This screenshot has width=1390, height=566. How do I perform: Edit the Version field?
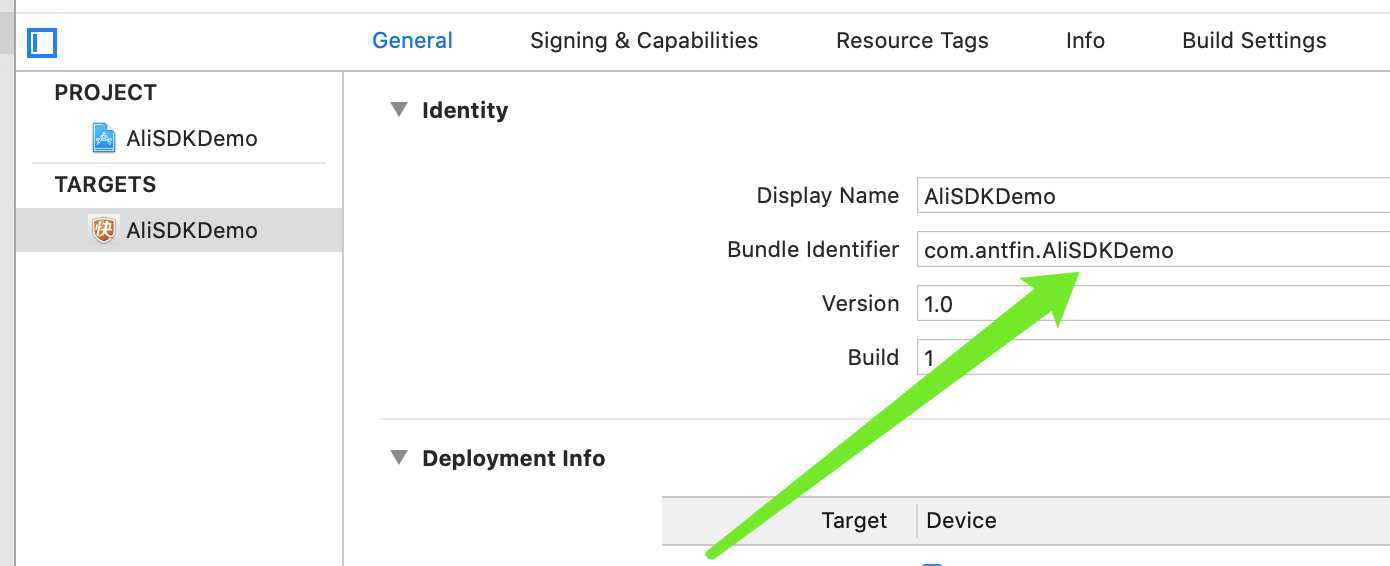tap(1153, 303)
